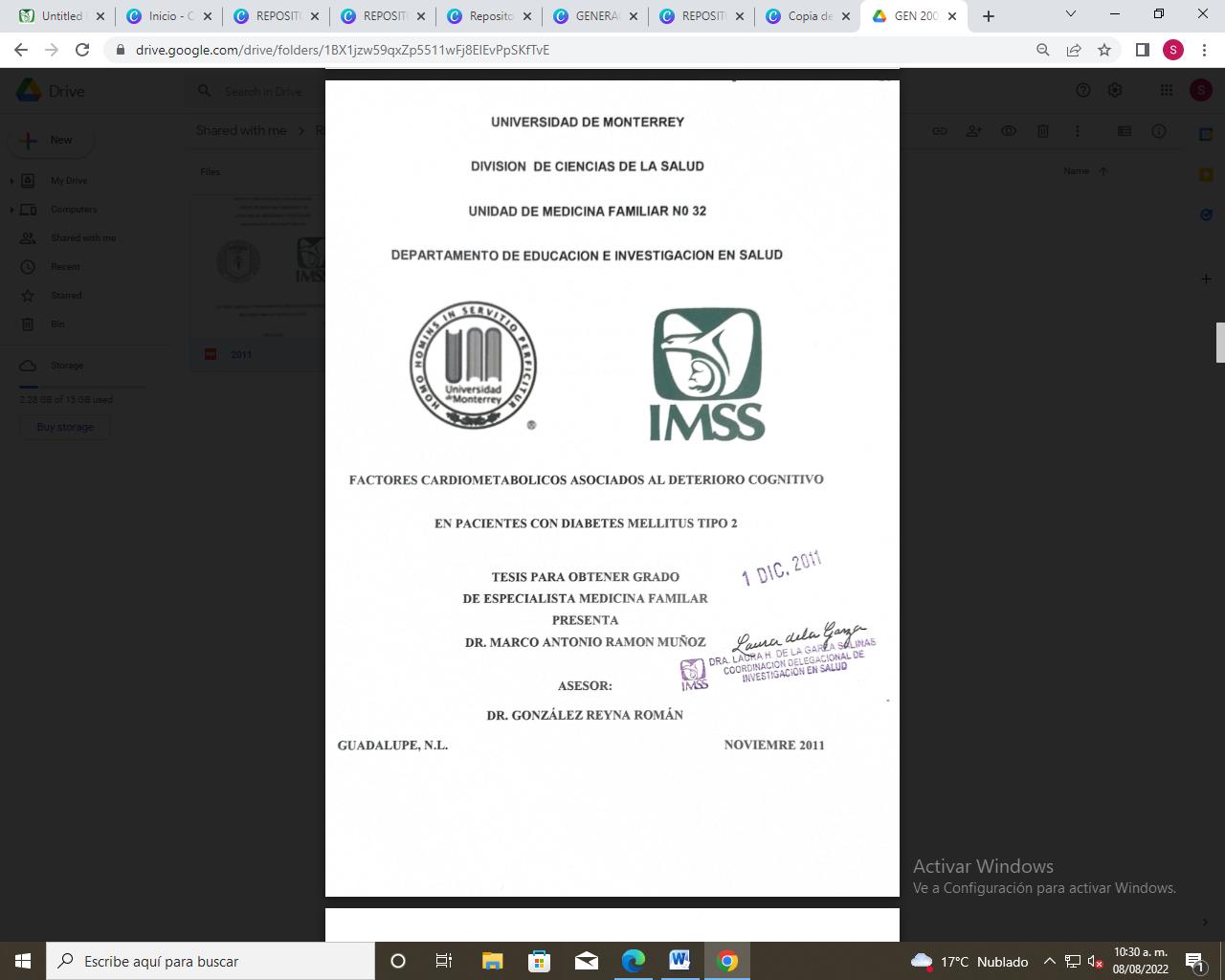Open the Chrome three-dot menu
Viewport: 1225px width, 980px height.
coord(1204,50)
